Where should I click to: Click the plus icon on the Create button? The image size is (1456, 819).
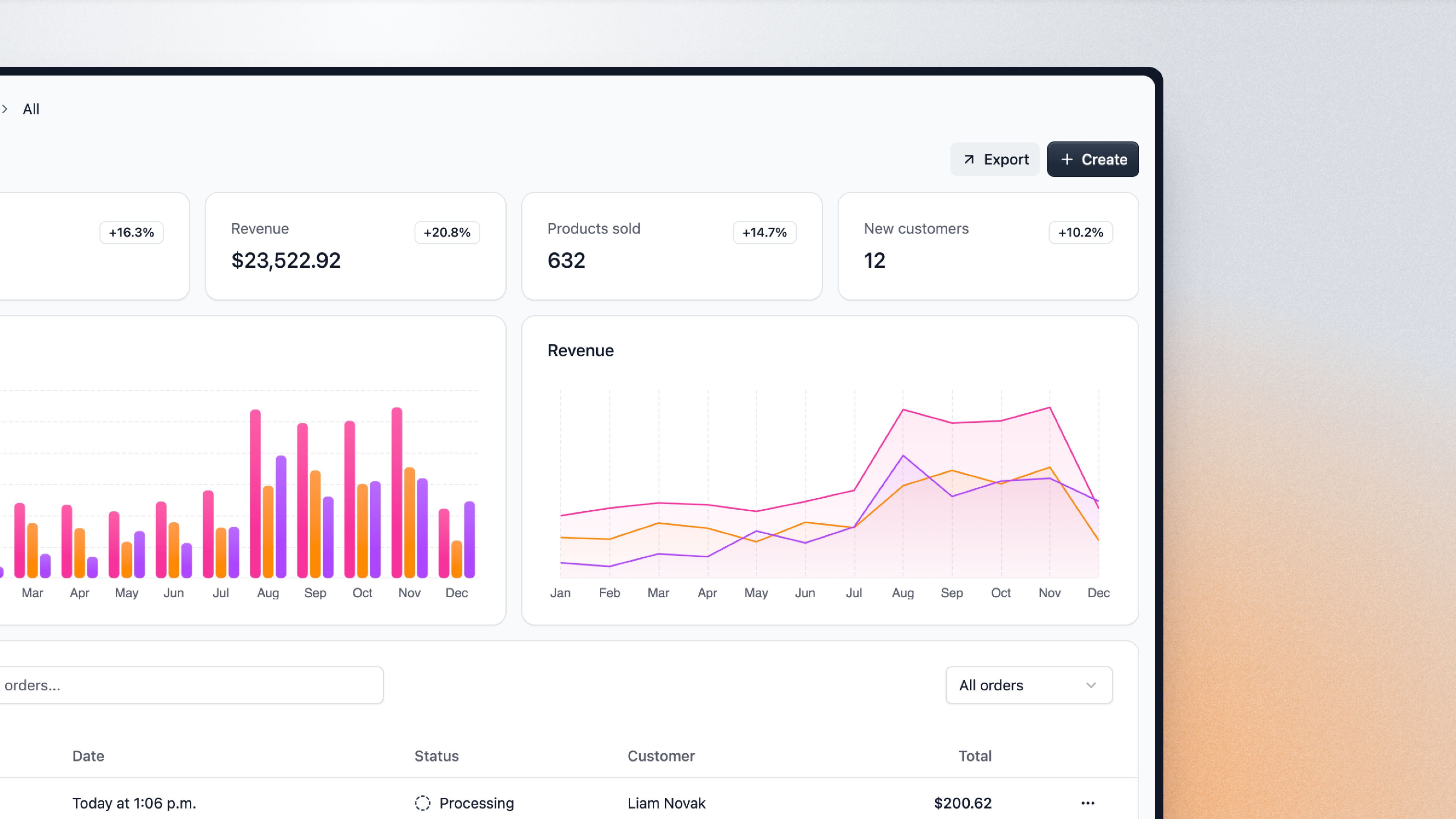coord(1067,159)
